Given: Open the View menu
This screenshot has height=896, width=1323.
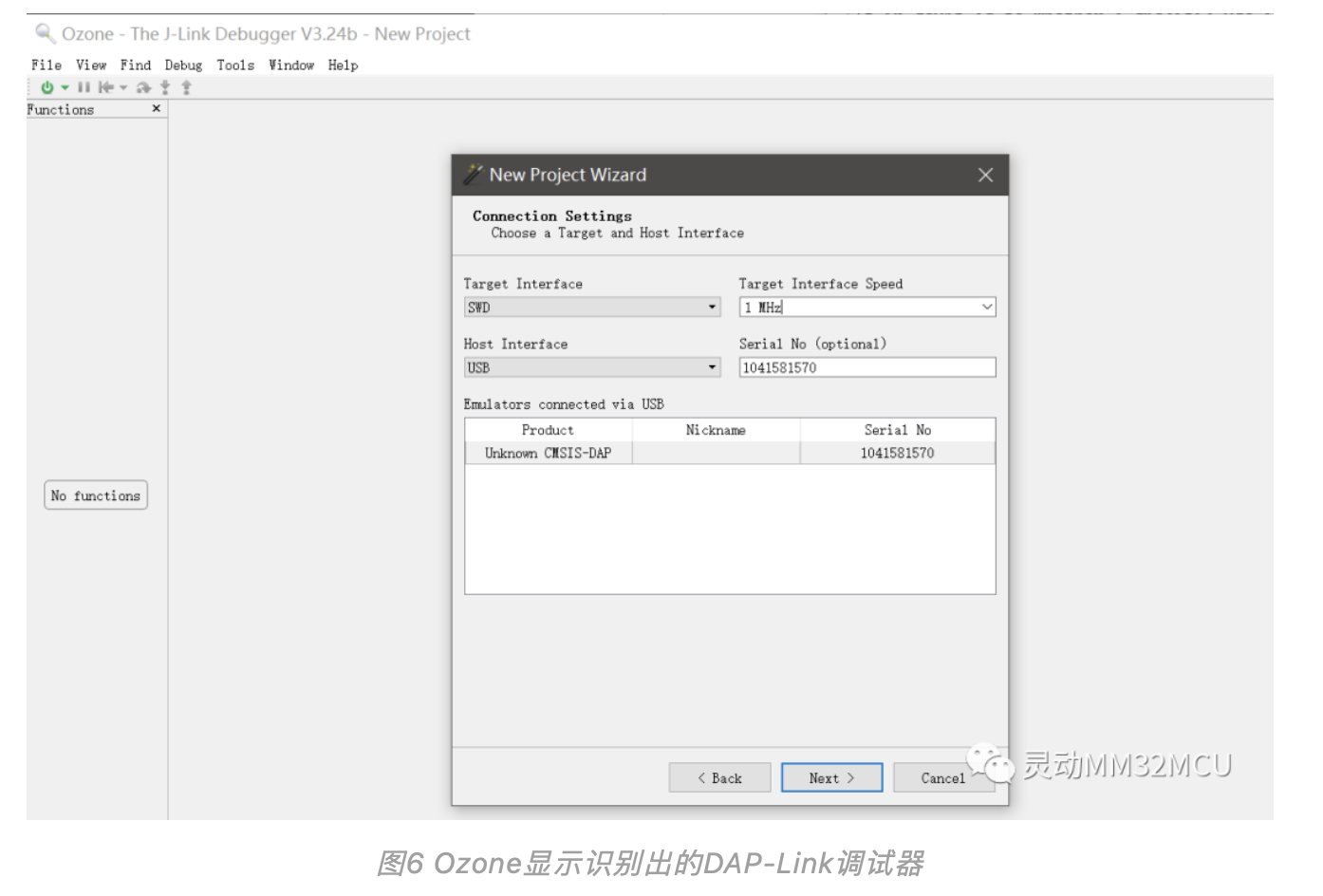Looking at the screenshot, I should (x=91, y=65).
